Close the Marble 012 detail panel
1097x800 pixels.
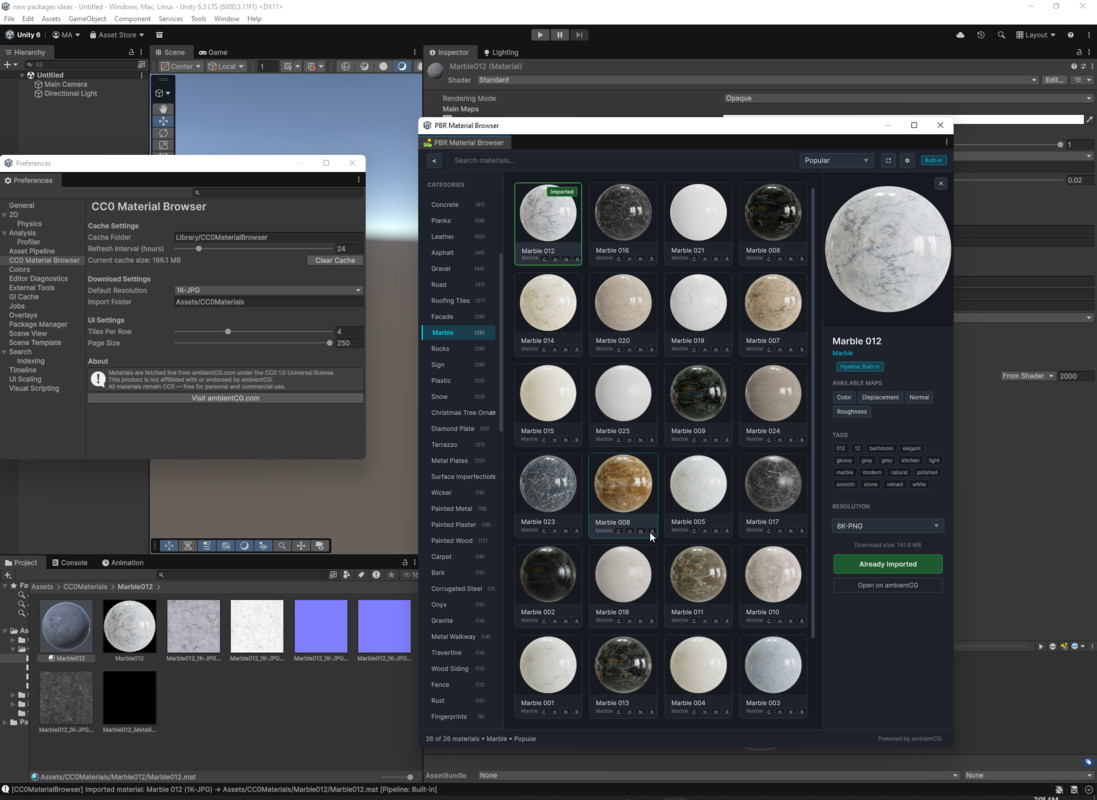click(940, 183)
